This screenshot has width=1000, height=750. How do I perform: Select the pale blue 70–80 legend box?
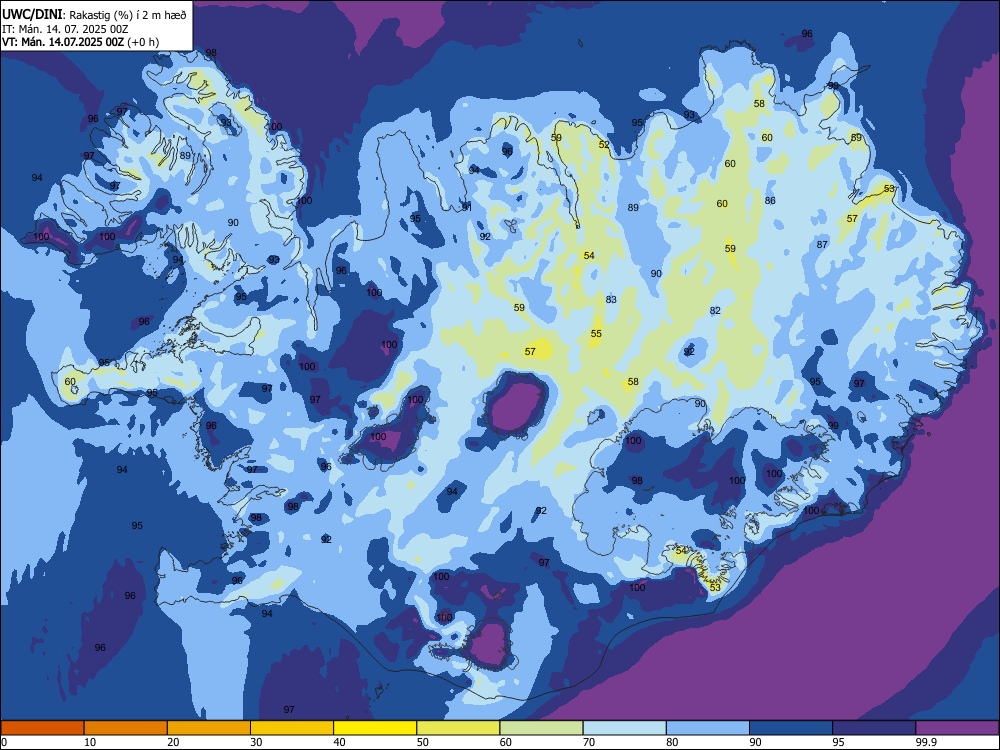[624, 728]
